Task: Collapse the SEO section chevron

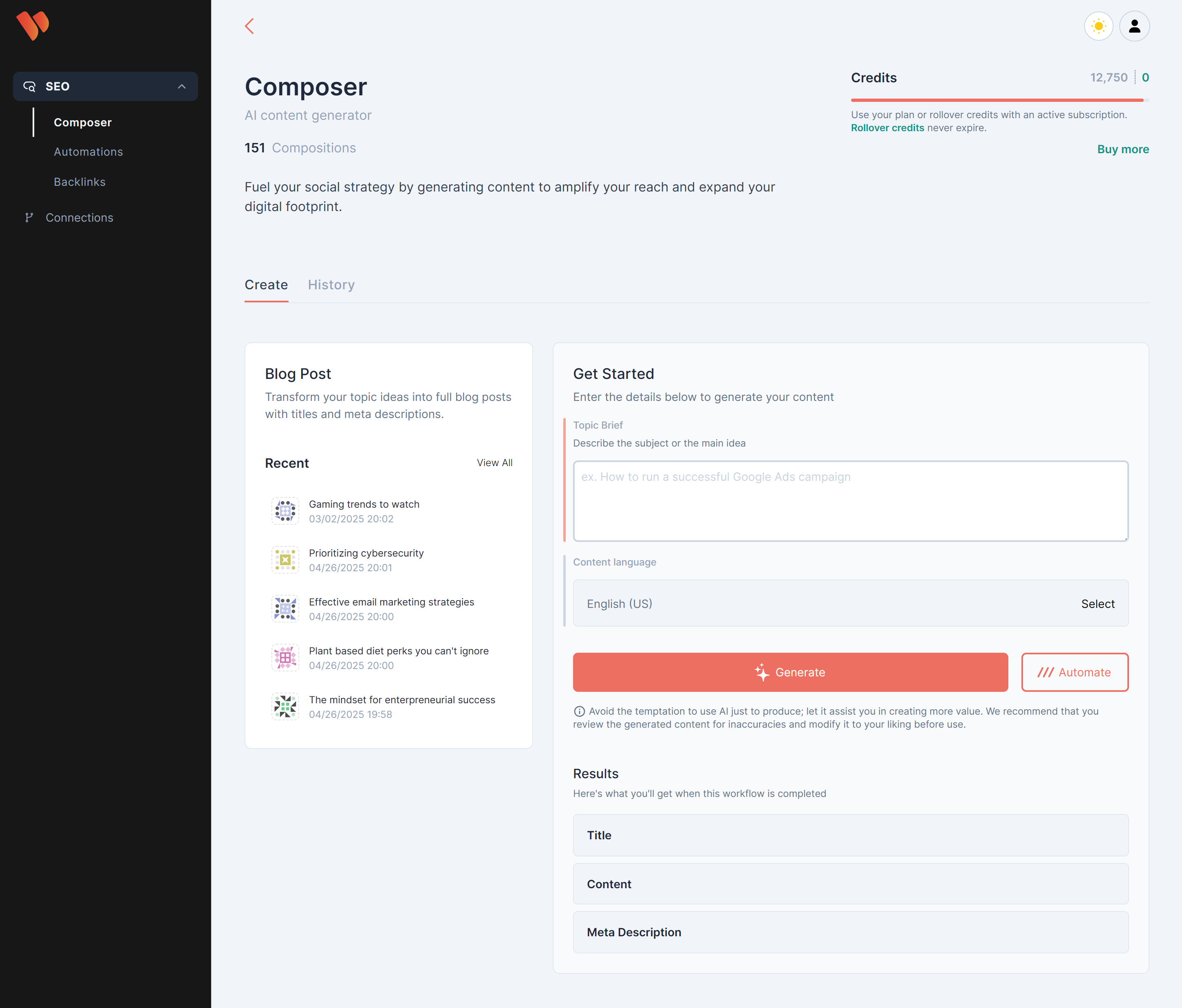Action: pos(181,86)
